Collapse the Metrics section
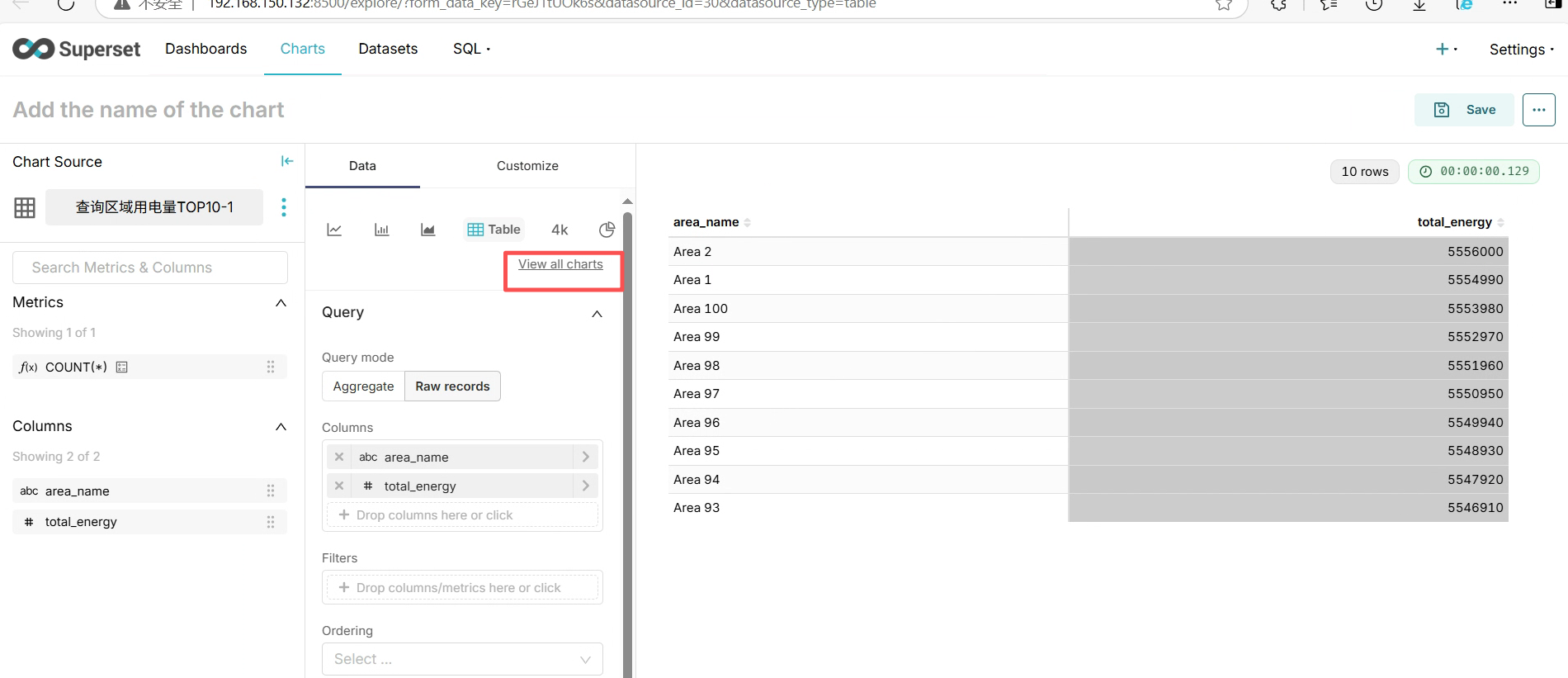 click(281, 303)
